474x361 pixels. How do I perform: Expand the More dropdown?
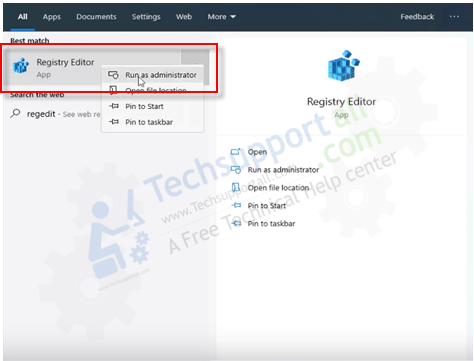[x=222, y=17]
